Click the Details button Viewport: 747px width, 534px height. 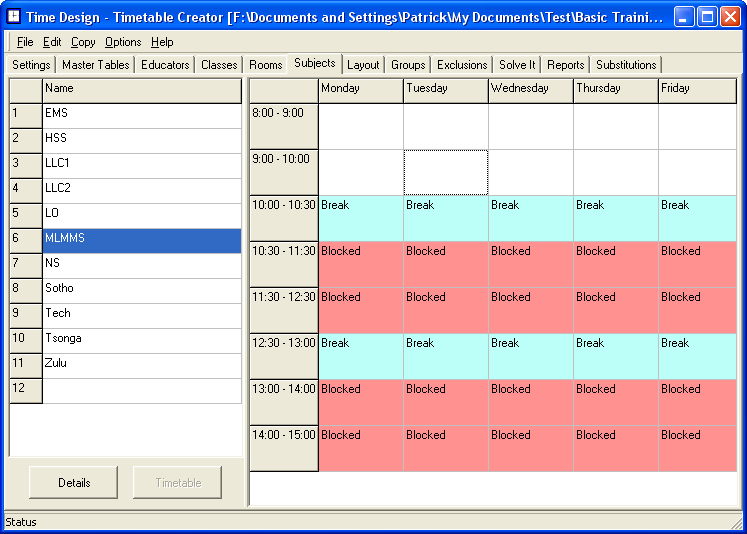tap(74, 483)
